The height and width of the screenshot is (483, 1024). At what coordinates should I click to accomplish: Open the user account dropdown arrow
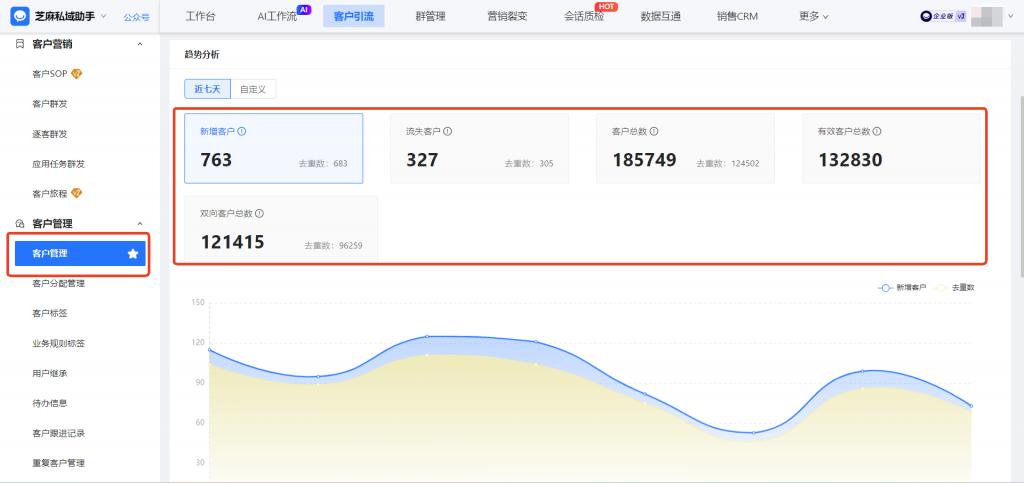1011,17
